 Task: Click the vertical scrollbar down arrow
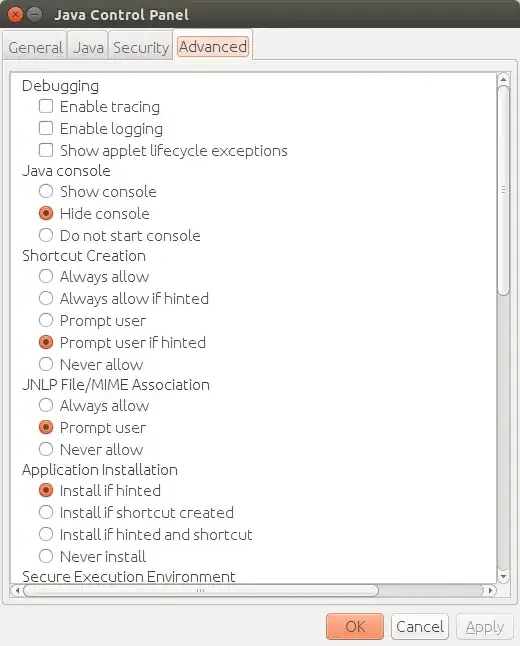[x=503, y=576]
